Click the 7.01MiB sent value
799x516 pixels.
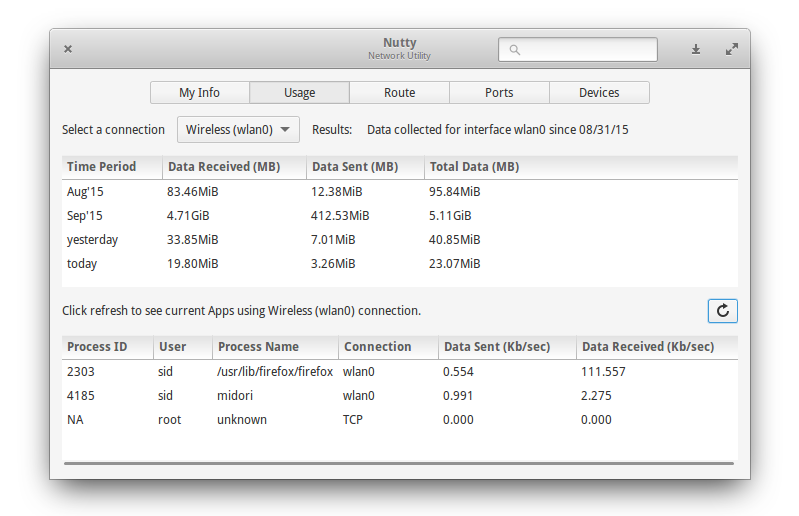click(333, 240)
